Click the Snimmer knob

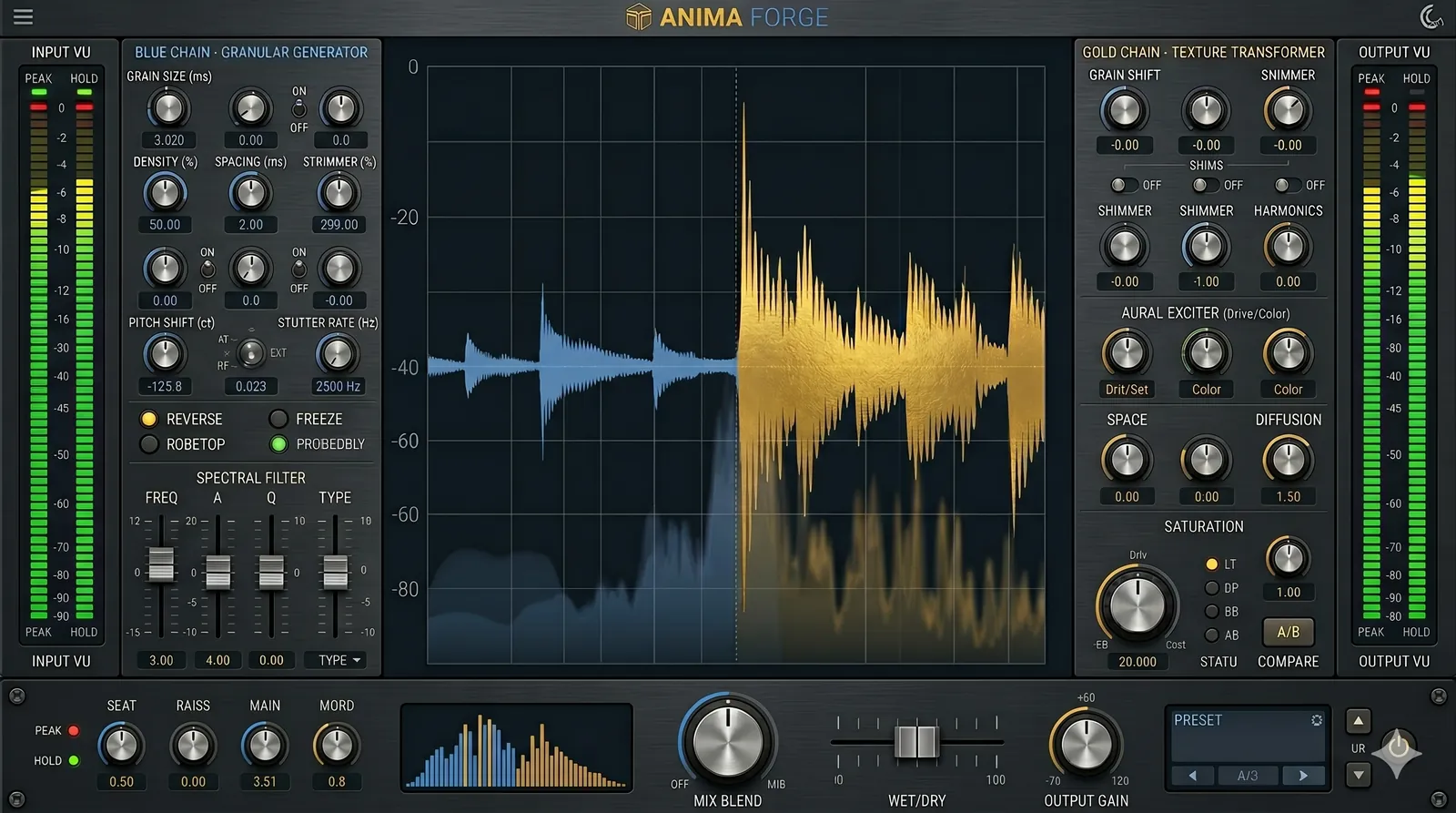pyautogui.click(x=1288, y=110)
